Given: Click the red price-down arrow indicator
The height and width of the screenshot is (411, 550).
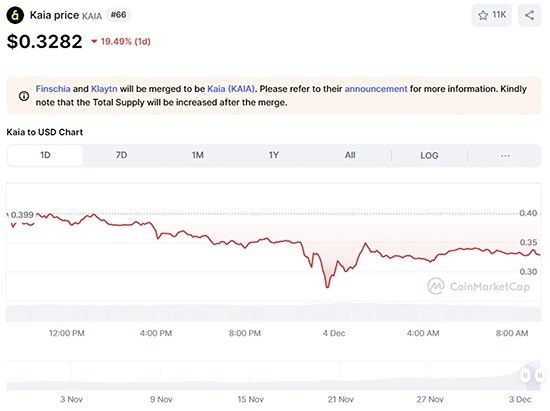Looking at the screenshot, I should [x=94, y=41].
